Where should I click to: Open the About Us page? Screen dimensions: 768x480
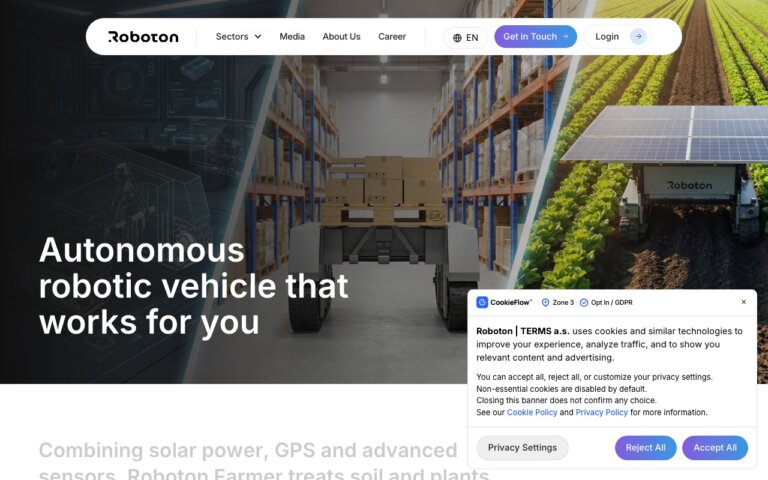pos(341,37)
